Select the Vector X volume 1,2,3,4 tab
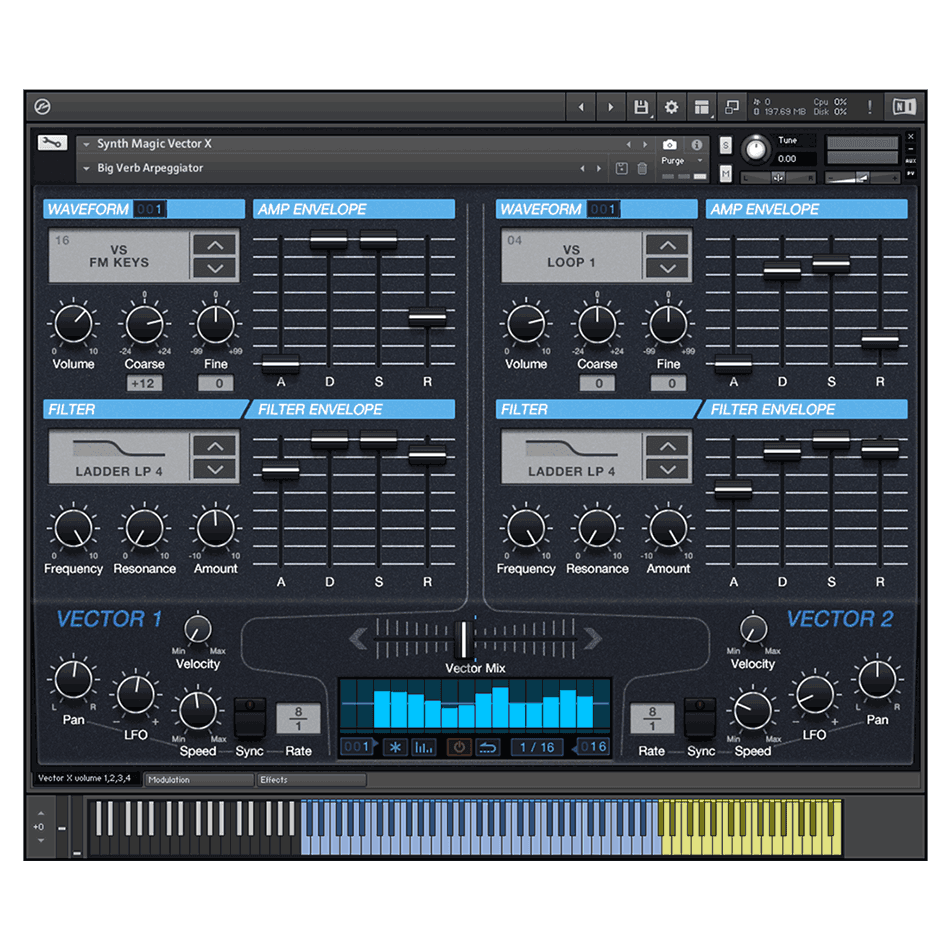This screenshot has height=950, width=950. [85, 779]
